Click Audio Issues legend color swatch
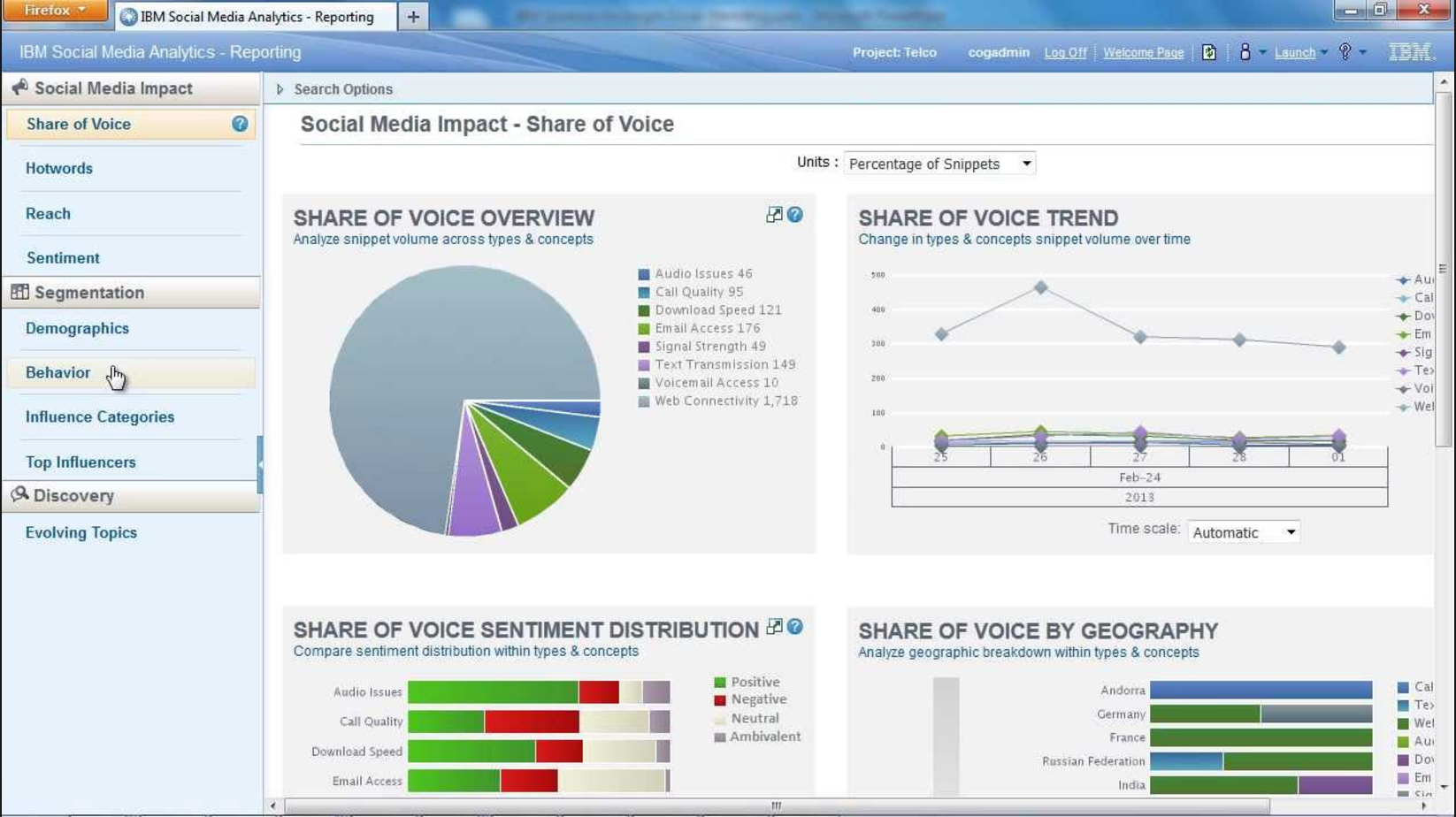The height and width of the screenshot is (817, 1456). (x=644, y=274)
